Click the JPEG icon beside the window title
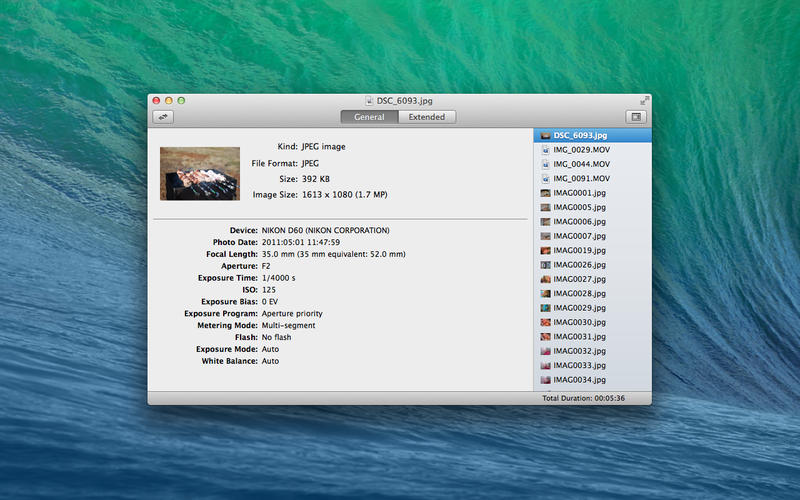Image resolution: width=800 pixels, height=500 pixels. pos(369,101)
